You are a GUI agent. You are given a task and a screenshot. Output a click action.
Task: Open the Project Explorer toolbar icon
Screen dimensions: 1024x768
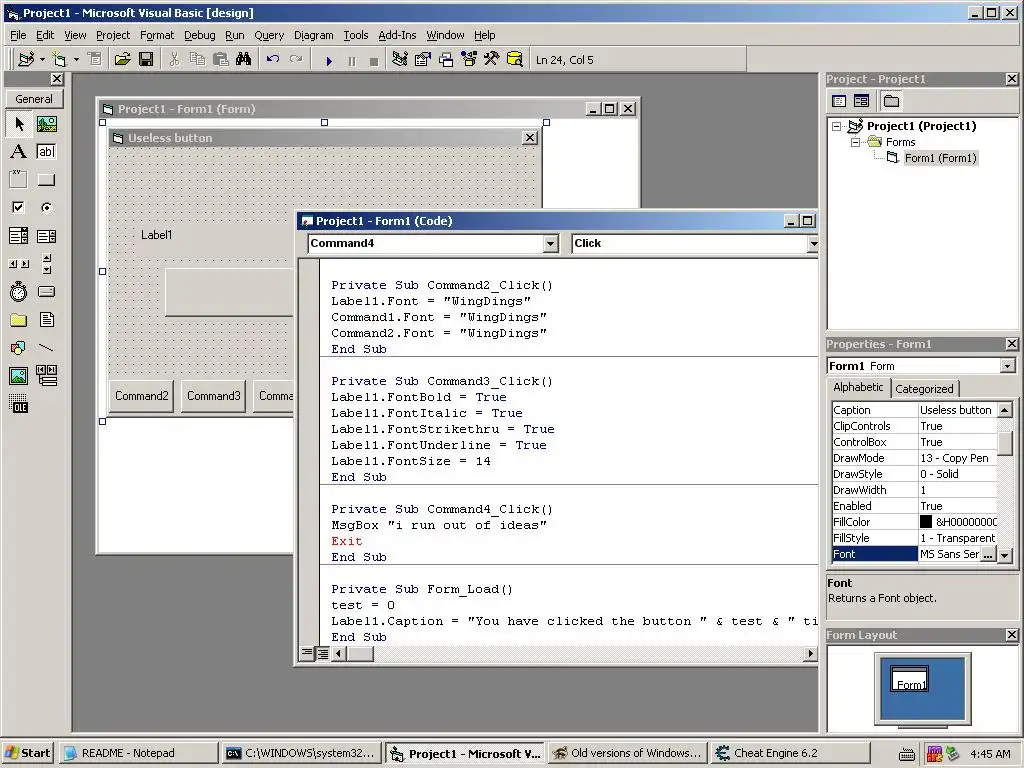pos(400,60)
